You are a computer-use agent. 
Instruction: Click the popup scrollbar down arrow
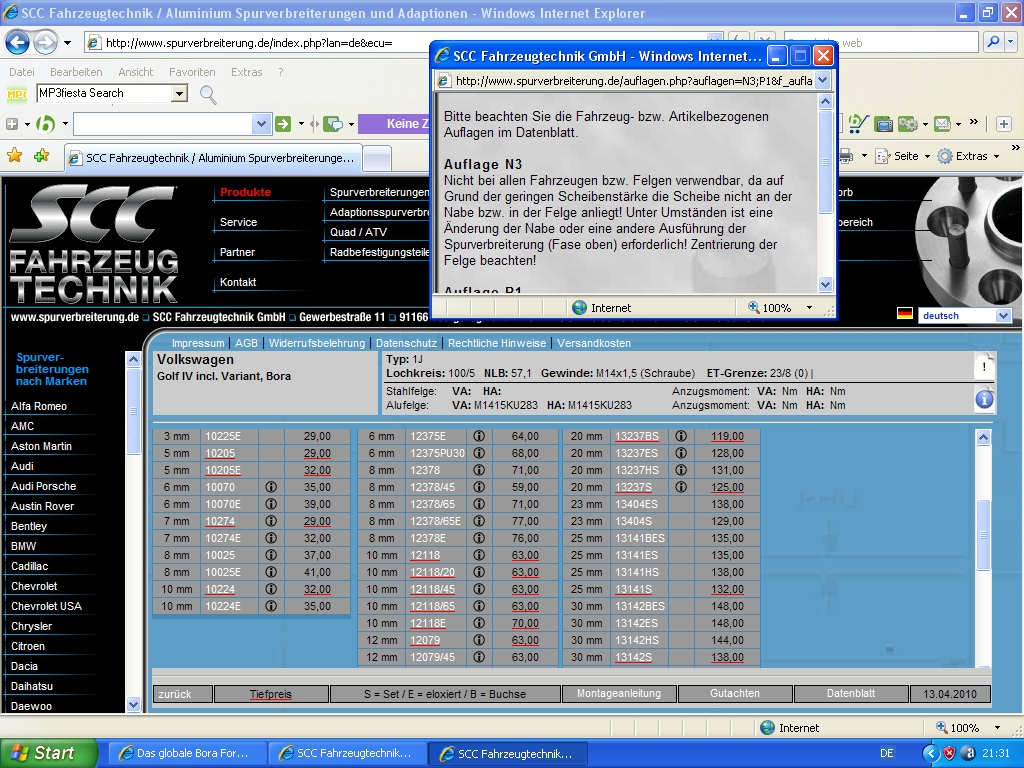pos(825,284)
